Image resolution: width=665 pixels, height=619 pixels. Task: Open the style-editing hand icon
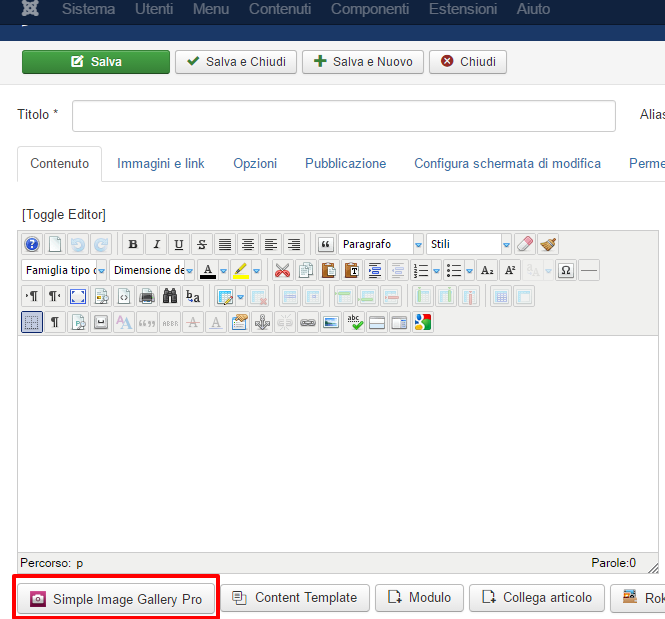tap(239, 322)
